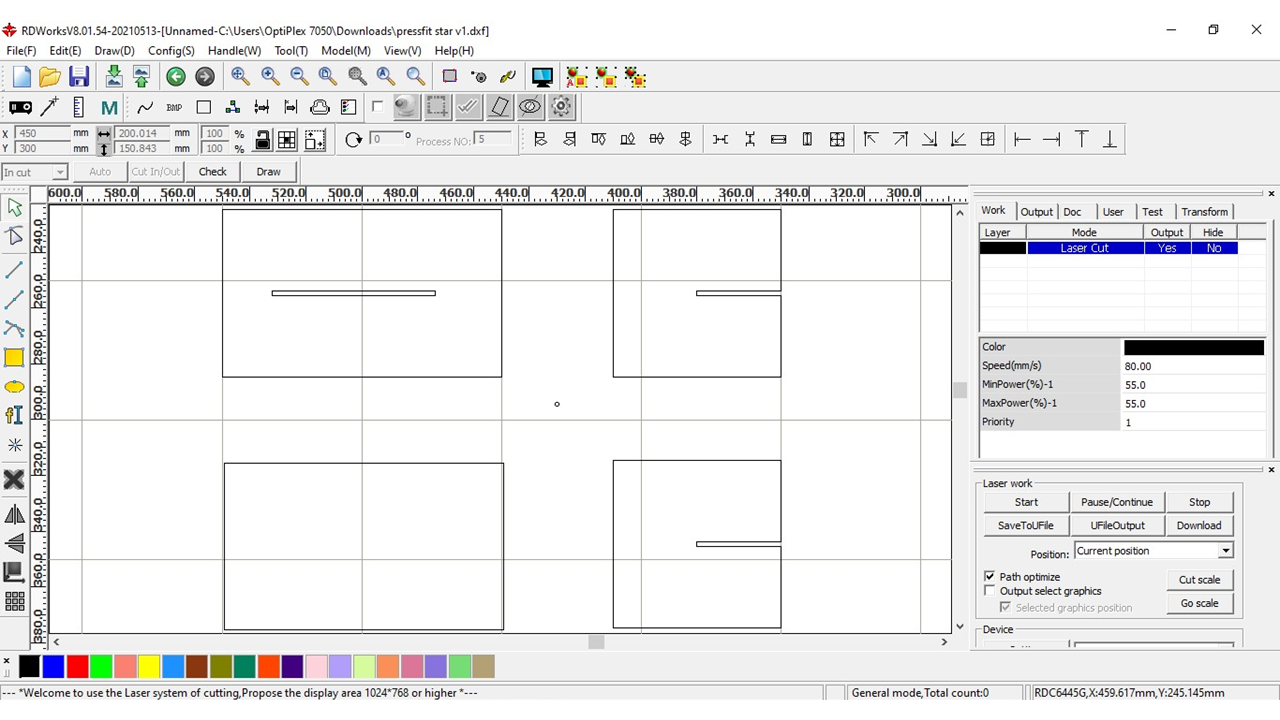1280x720 pixels.
Task: Switch to the Transform tab
Action: [x=1204, y=212]
